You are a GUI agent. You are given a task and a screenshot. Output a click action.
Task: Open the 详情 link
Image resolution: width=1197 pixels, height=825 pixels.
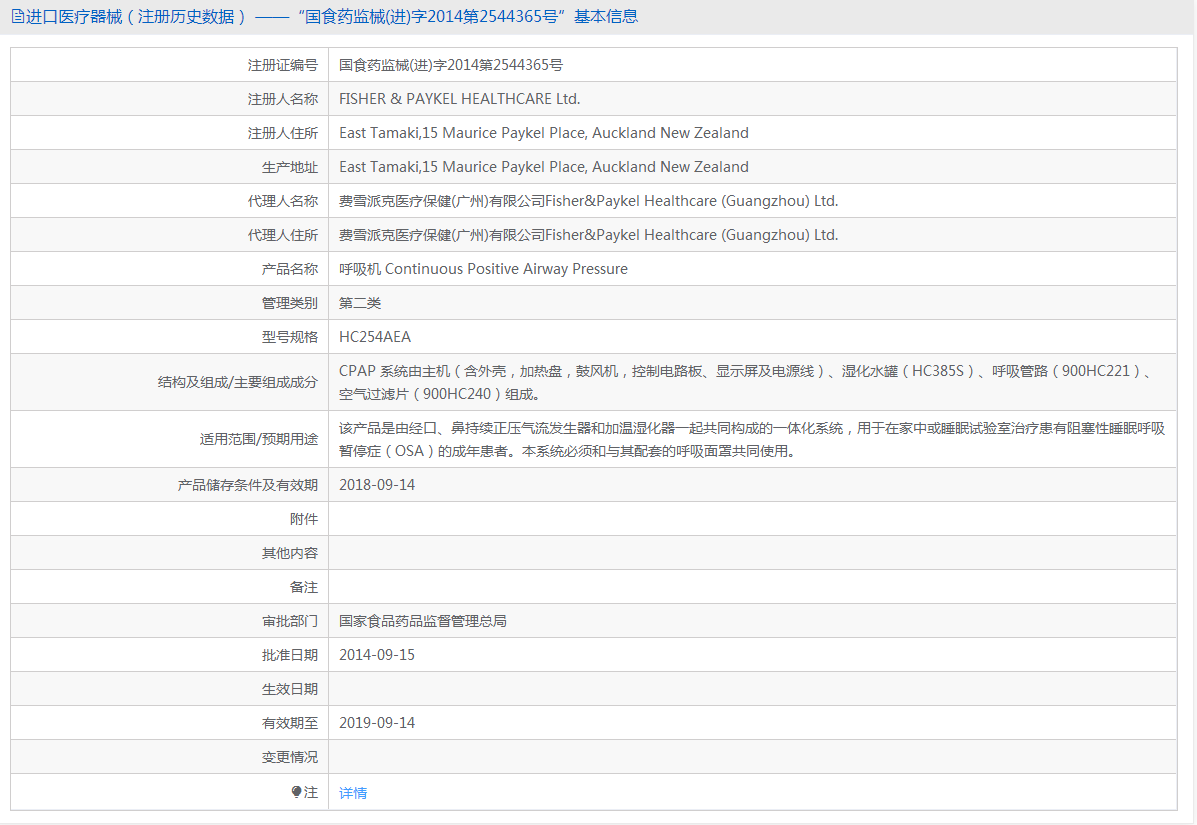pyautogui.click(x=353, y=793)
